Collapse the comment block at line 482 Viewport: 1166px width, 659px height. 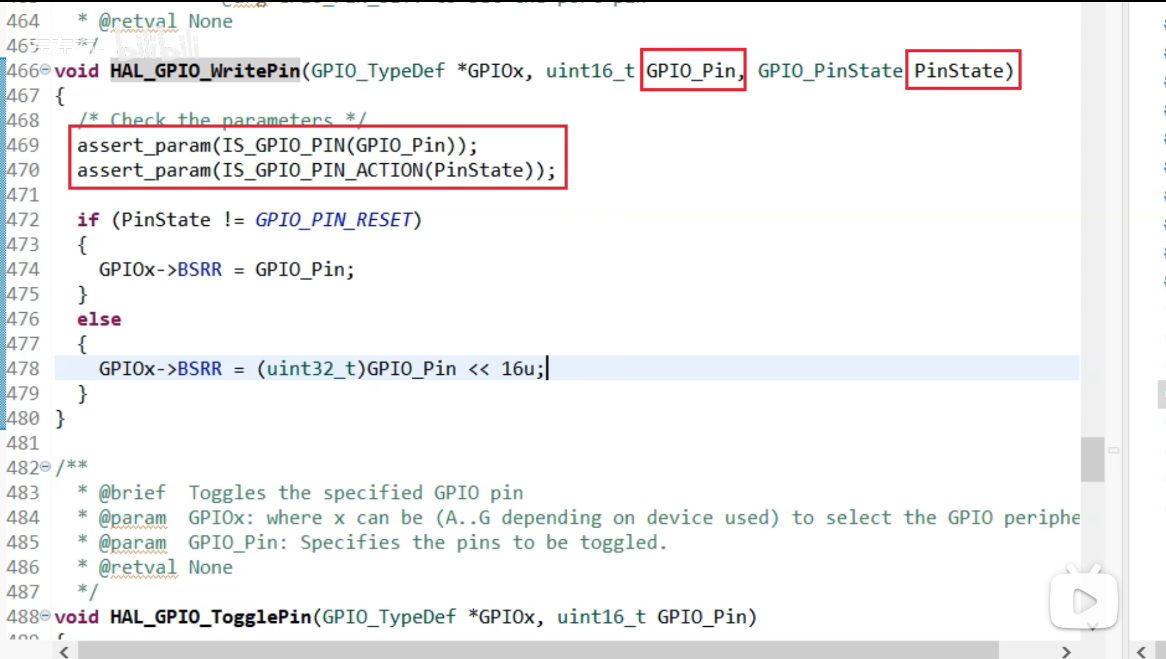[x=45, y=468]
